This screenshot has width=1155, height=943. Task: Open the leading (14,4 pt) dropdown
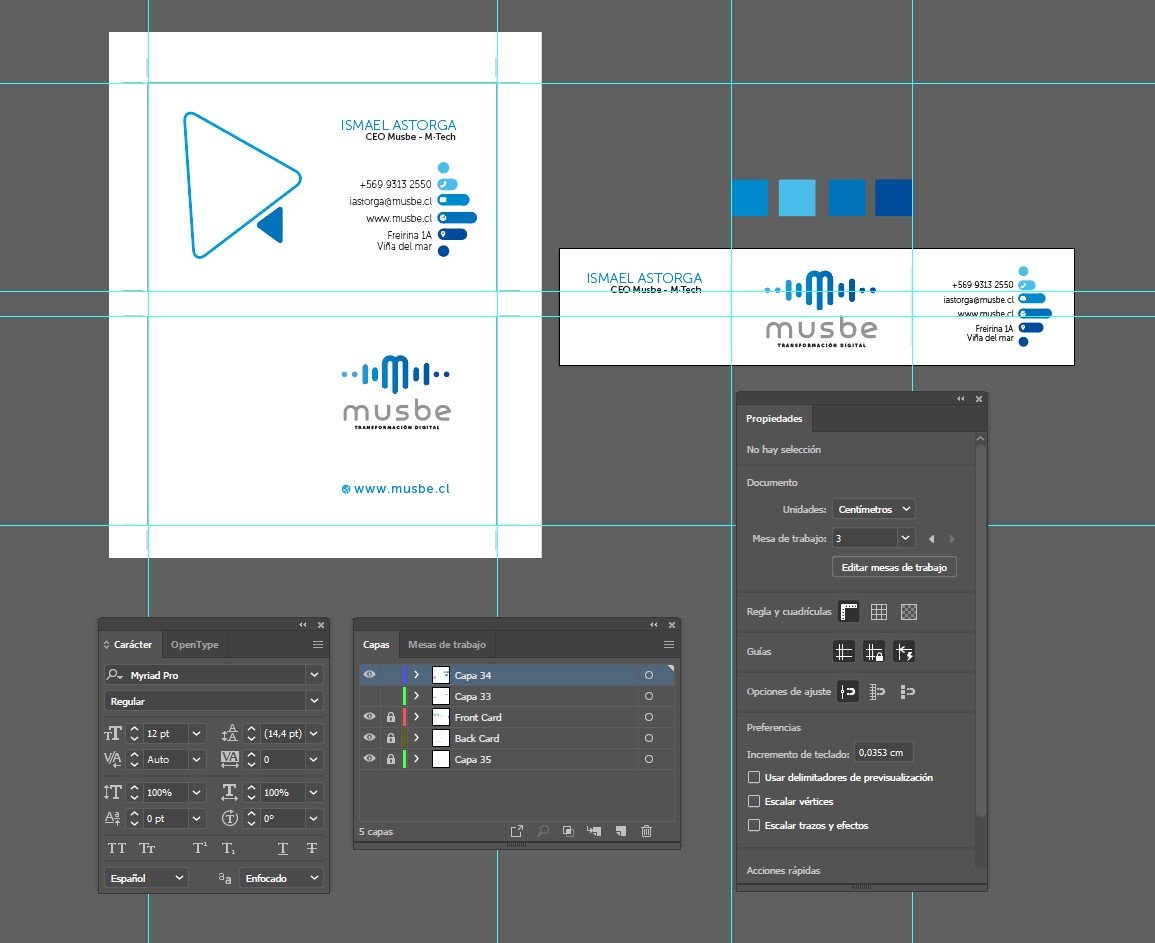point(315,734)
